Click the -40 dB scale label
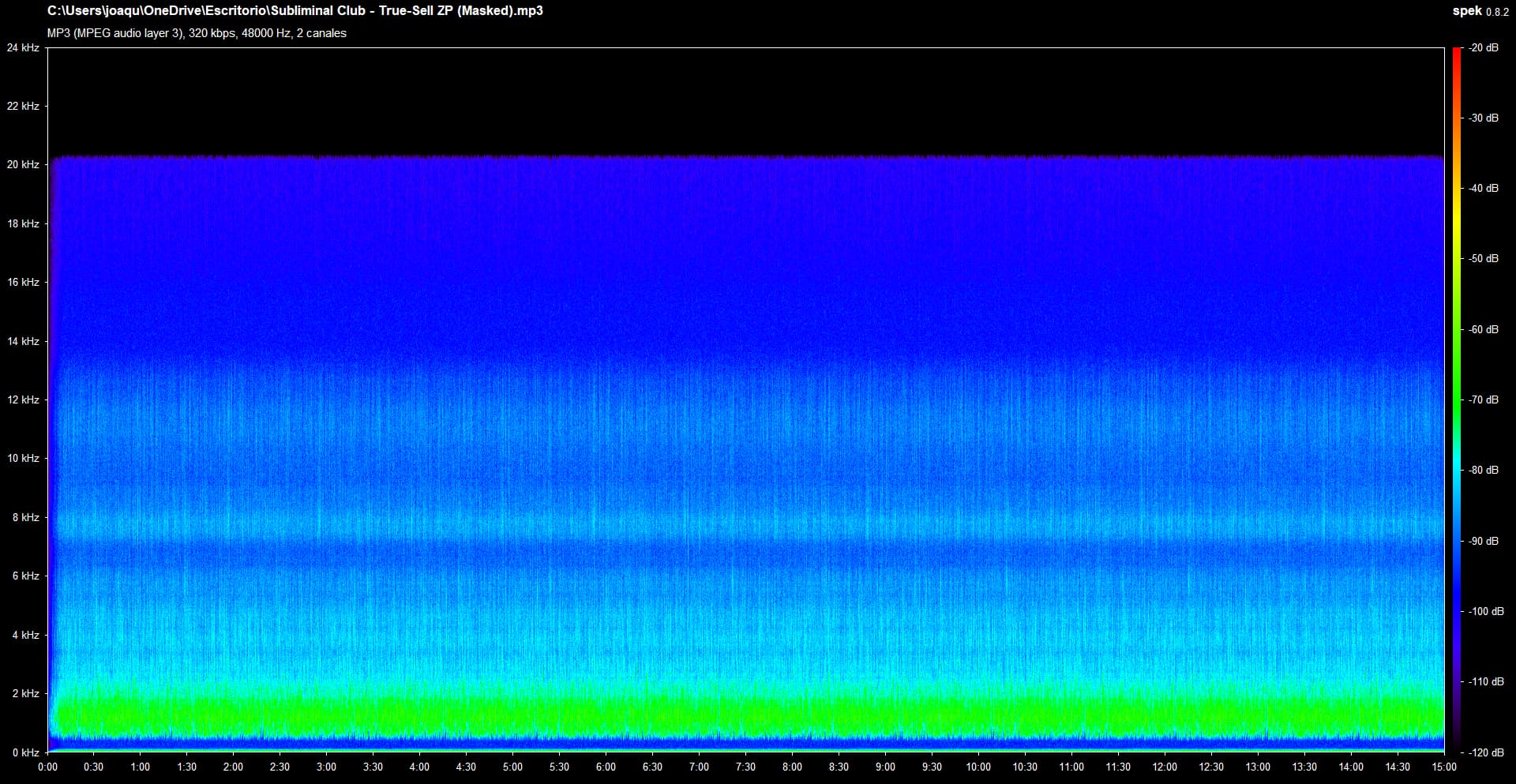Image resolution: width=1516 pixels, height=784 pixels. 1484,188
